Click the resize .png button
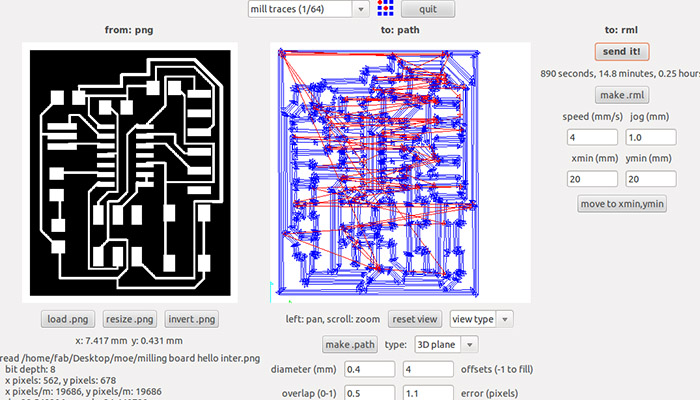The image size is (700, 400). tap(129, 319)
